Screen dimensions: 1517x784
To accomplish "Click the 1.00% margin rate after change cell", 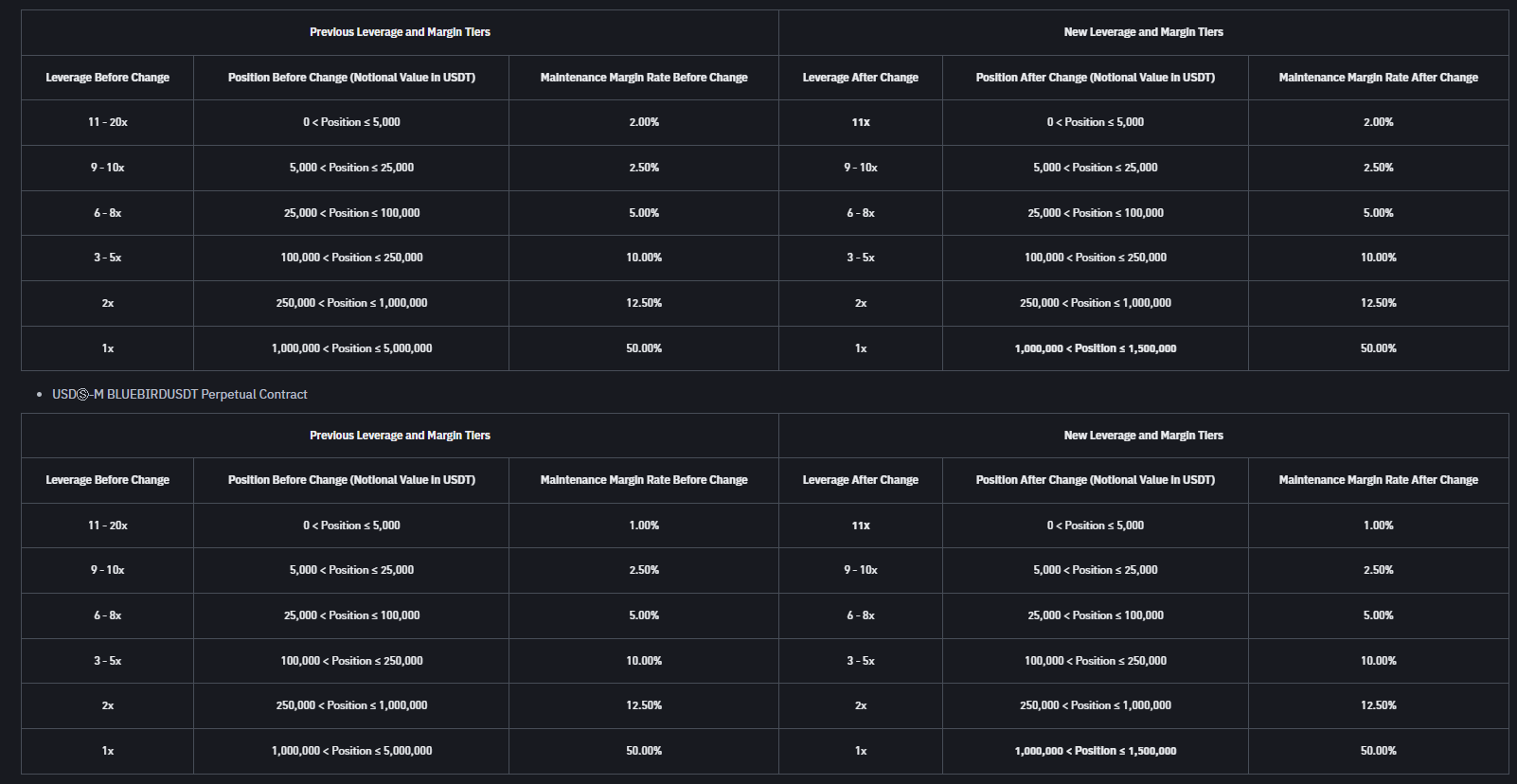I will click(1378, 526).
